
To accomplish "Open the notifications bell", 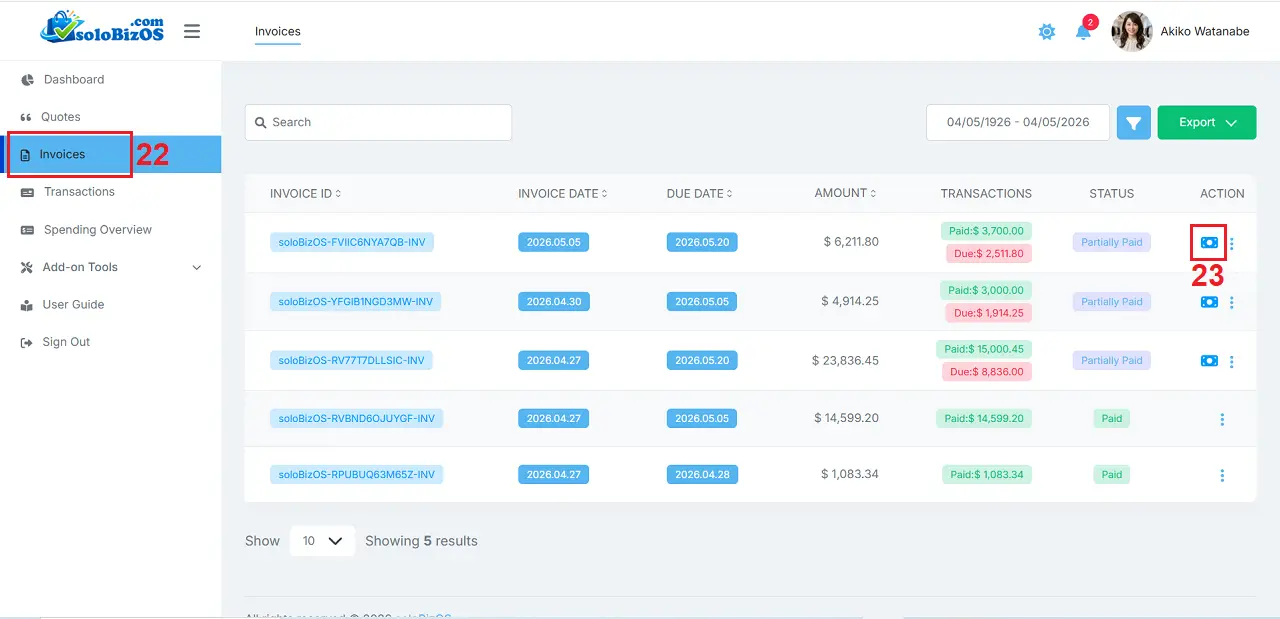I will pos(1083,32).
